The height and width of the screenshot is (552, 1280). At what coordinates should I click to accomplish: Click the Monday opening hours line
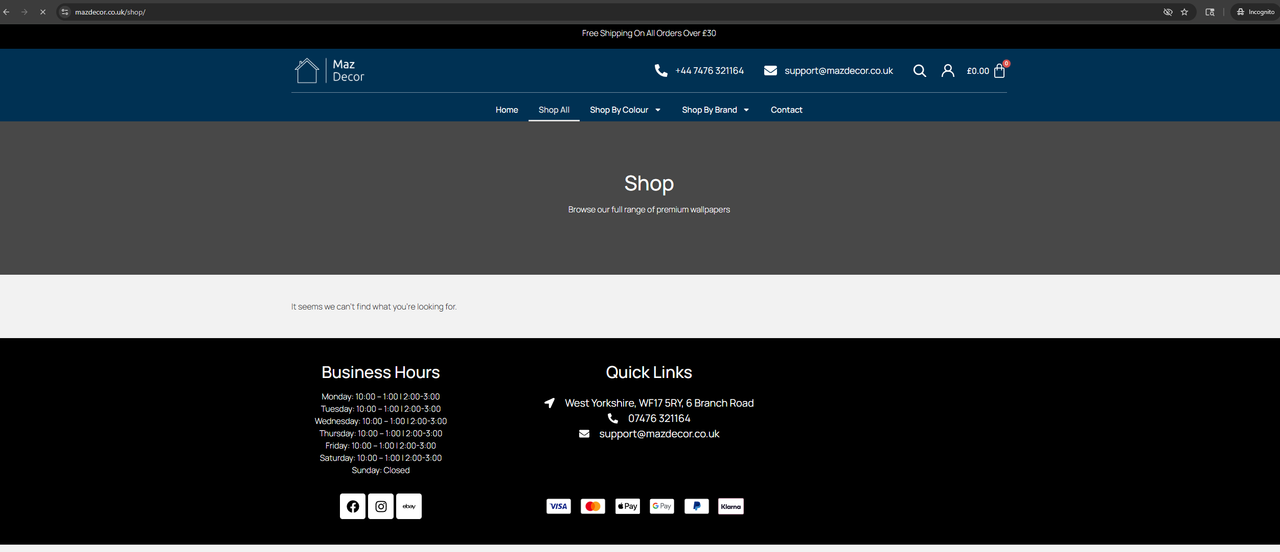tap(381, 397)
